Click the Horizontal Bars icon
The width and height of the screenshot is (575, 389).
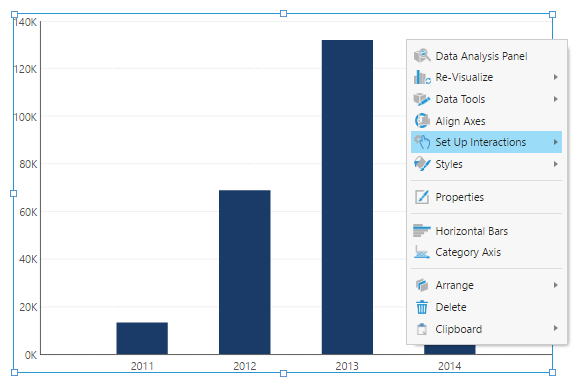(422, 231)
